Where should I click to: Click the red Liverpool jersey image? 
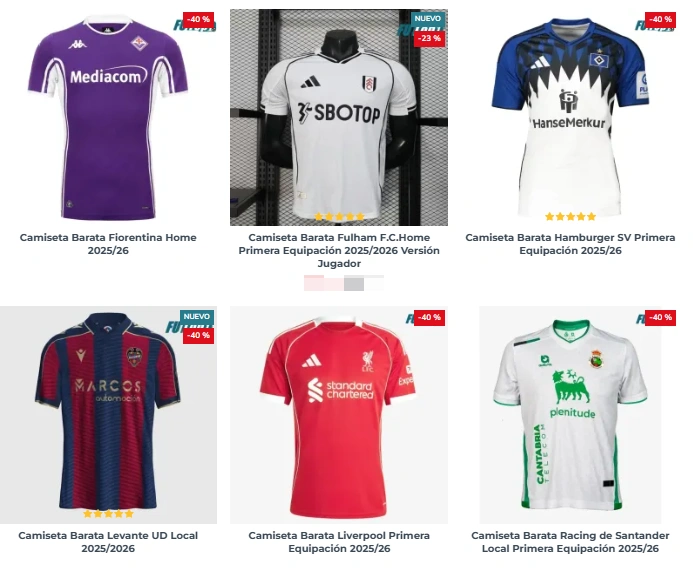339,415
